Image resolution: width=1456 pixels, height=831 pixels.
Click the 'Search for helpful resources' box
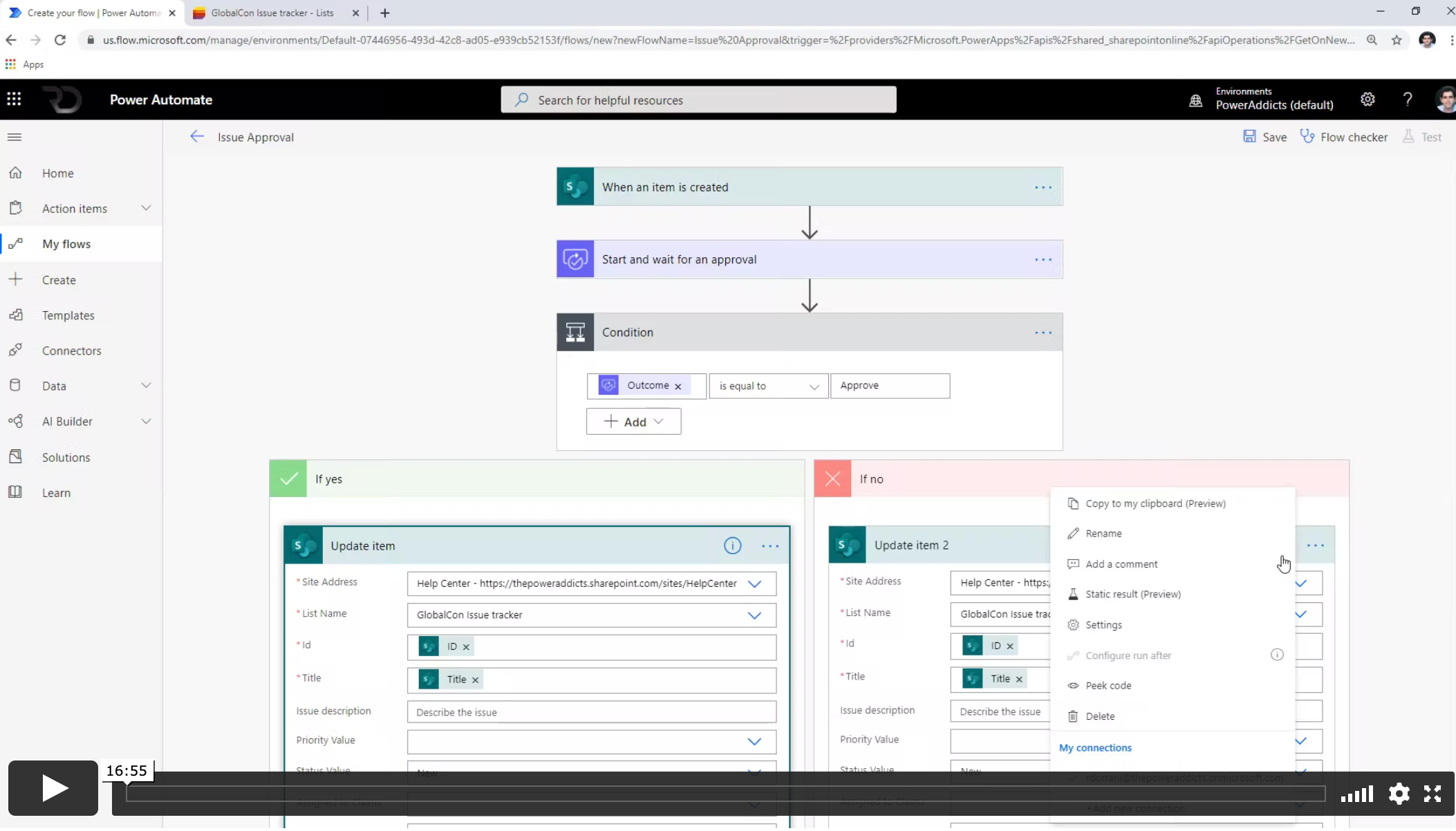(x=698, y=100)
